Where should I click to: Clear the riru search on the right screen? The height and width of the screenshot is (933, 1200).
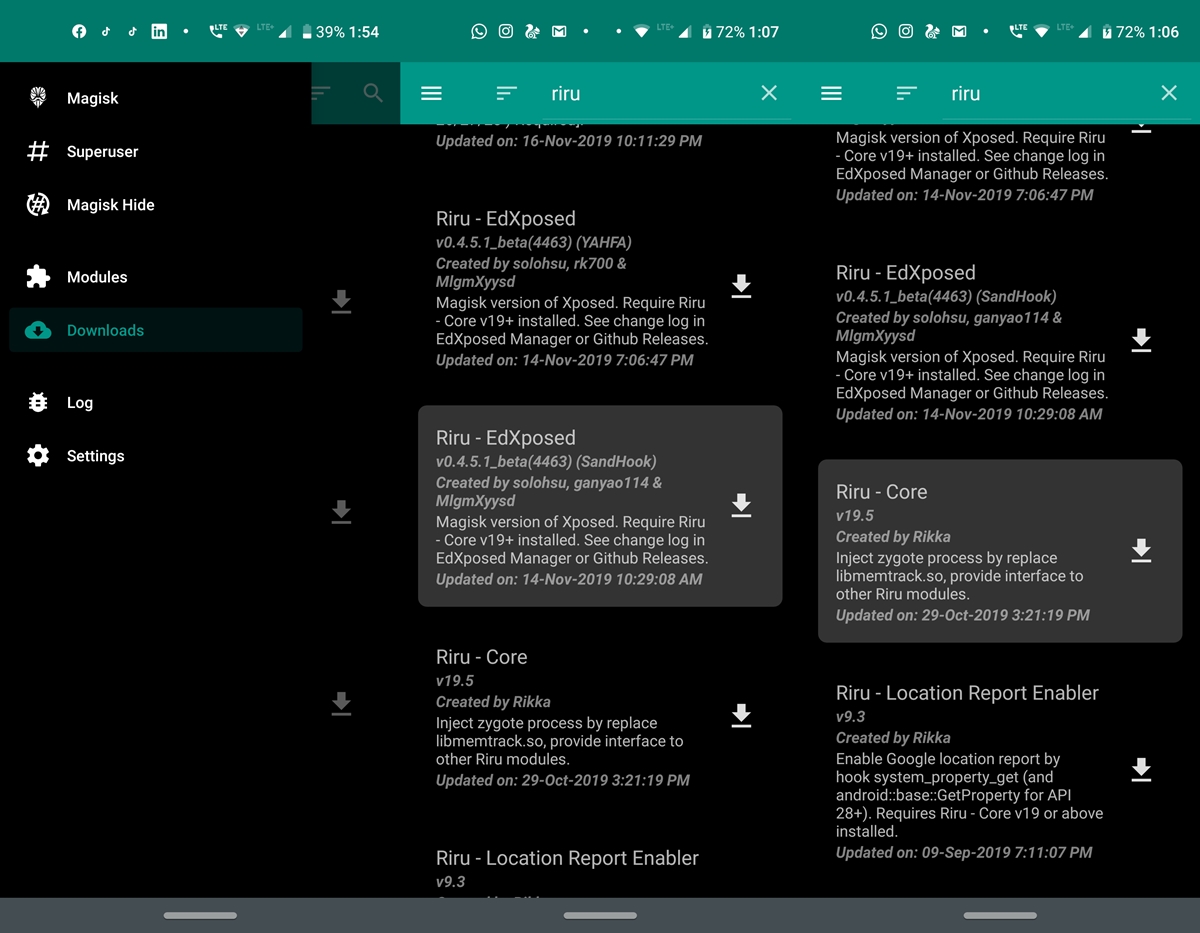pos(1169,93)
